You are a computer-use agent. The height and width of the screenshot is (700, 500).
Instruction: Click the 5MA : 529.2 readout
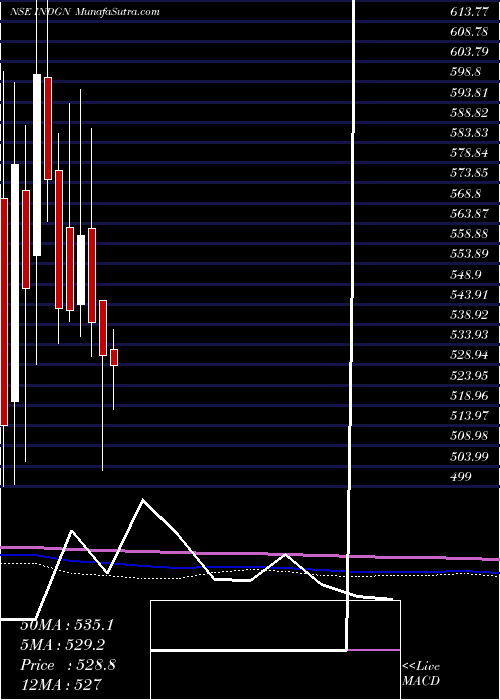(x=63, y=645)
